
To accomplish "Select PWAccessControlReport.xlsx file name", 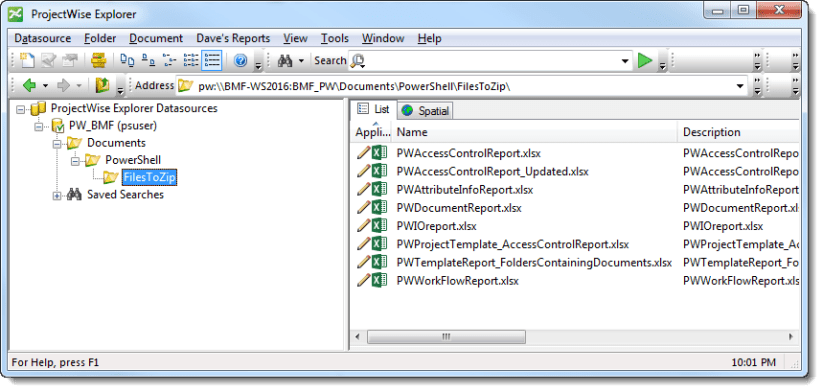I will point(469,153).
